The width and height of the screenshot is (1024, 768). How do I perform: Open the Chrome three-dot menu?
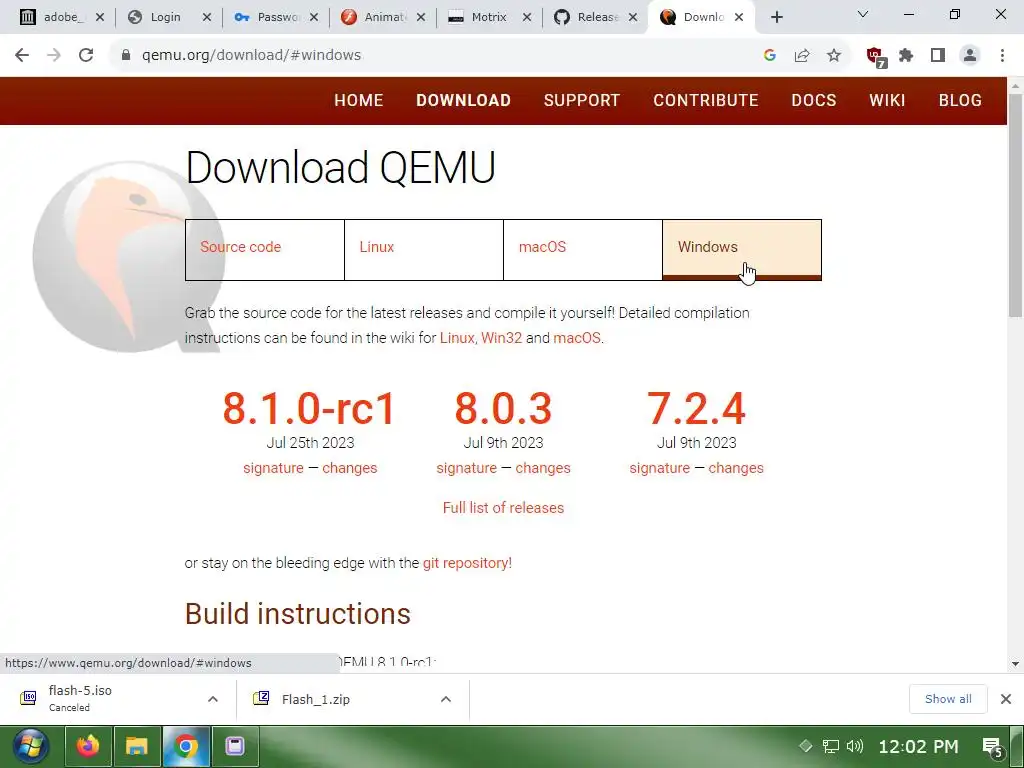[x=1002, y=56]
